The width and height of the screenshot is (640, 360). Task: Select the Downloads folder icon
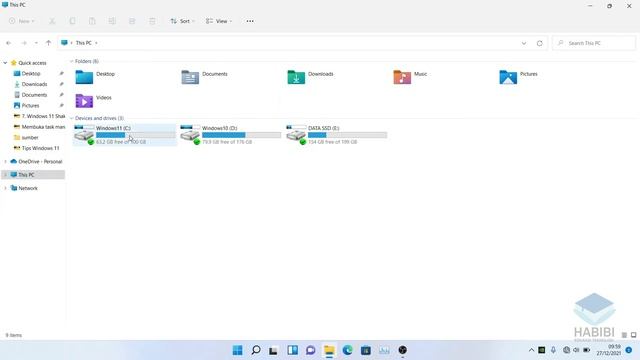tap(296, 77)
